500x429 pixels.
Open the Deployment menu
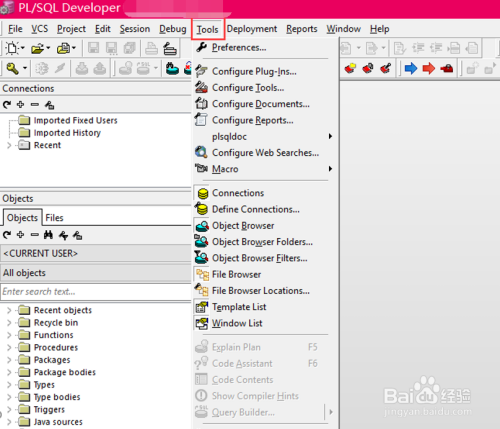pyautogui.click(x=252, y=29)
